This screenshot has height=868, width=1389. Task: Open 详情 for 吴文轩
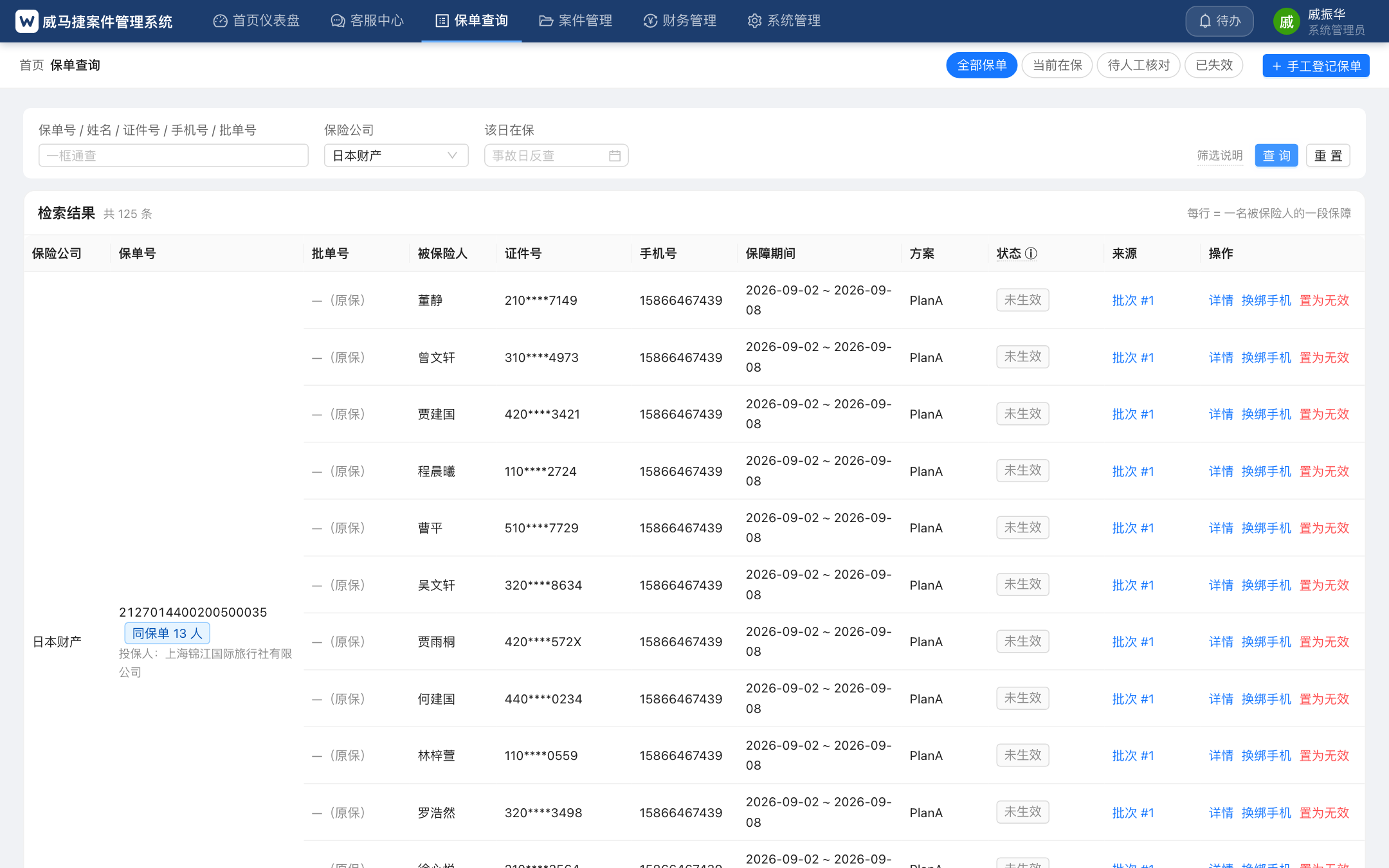1221,585
